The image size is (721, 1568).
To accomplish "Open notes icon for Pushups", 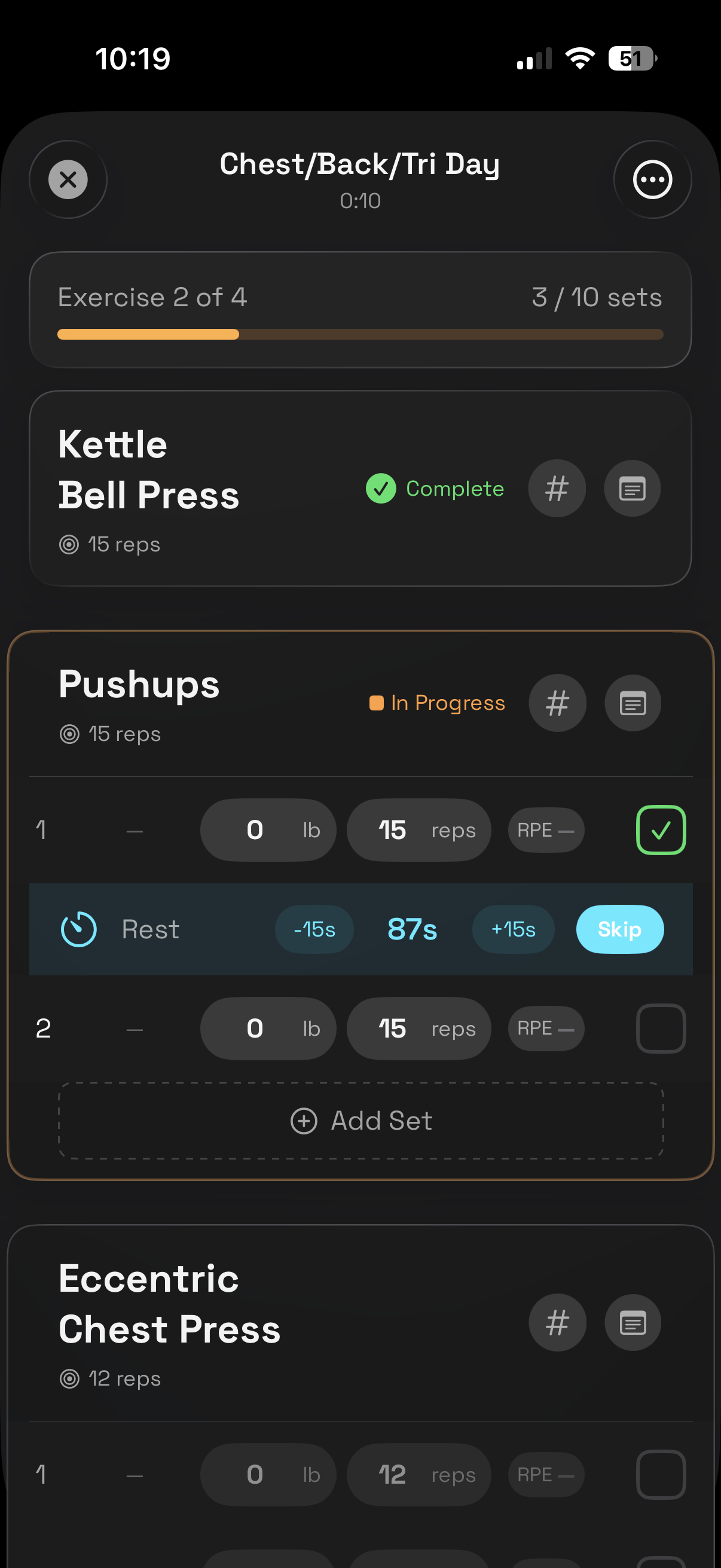I will [633, 703].
